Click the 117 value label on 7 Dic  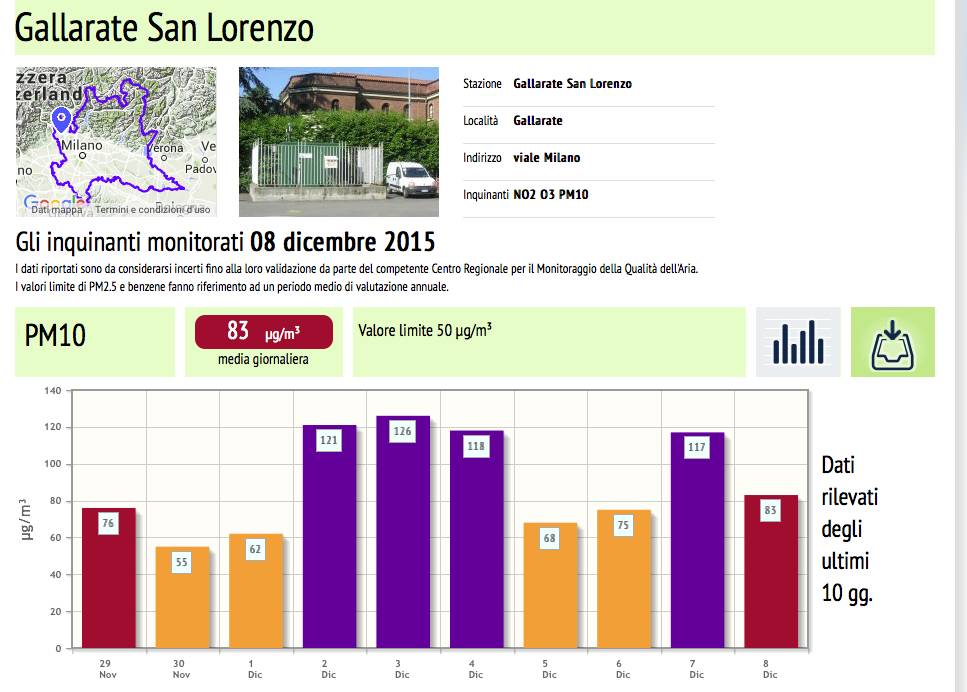pos(697,447)
